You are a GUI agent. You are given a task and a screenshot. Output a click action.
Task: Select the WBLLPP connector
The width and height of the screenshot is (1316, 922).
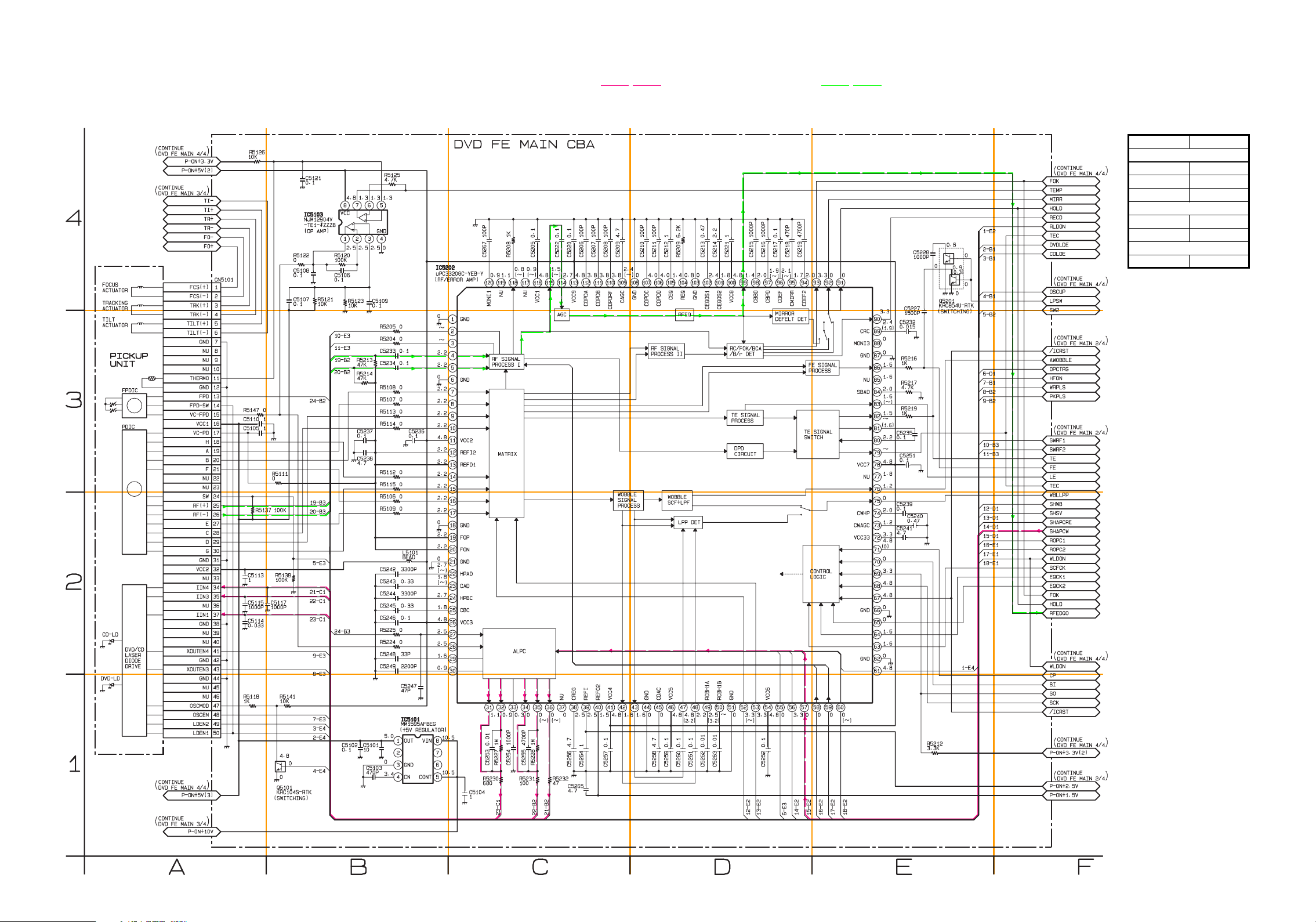1072,495
